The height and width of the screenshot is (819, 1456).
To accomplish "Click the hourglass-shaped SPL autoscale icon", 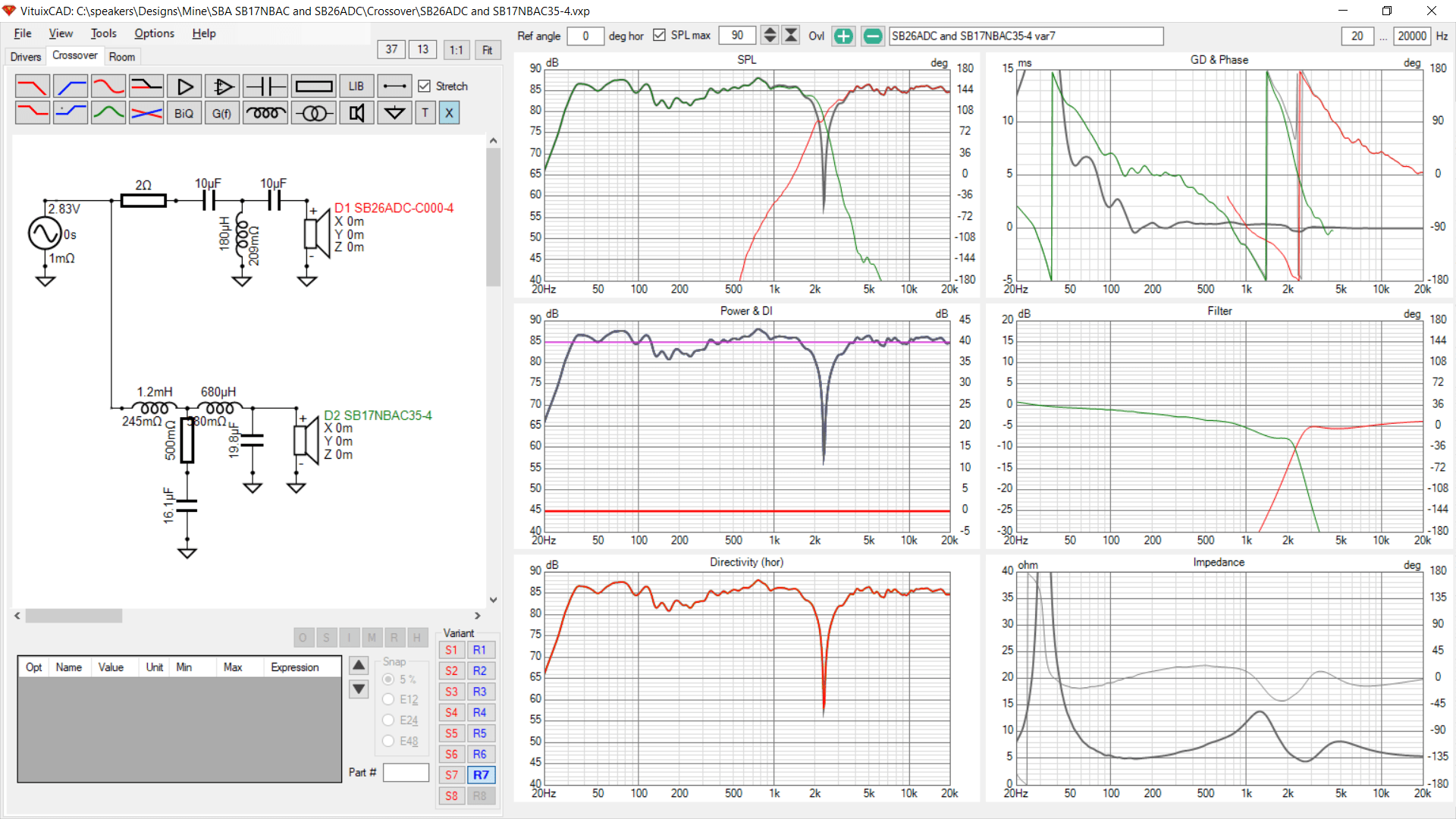I will click(791, 36).
